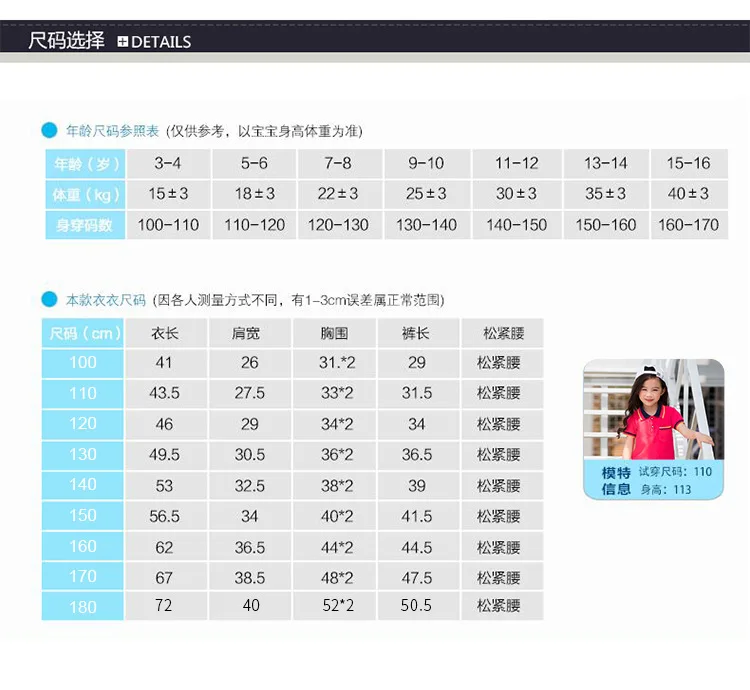The image size is (750, 690).
Task: Click shoulder width value 32.5
Action: point(250,486)
